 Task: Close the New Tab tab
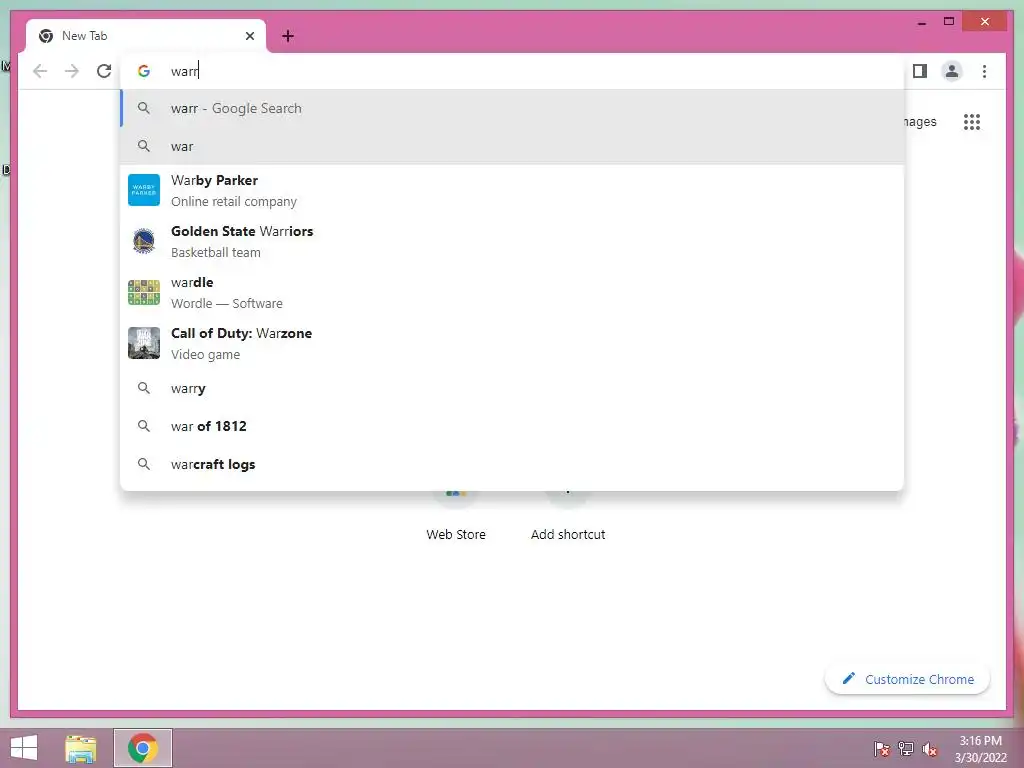coord(249,36)
